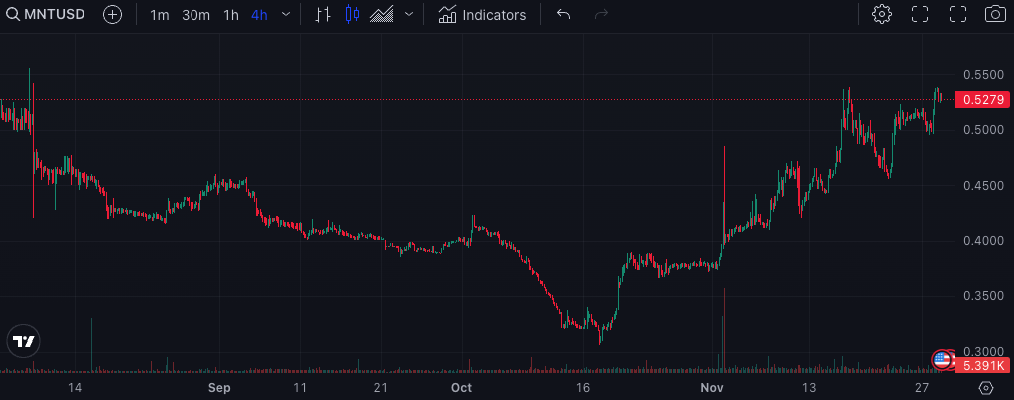
Task: Click the Oct label on the time axis
Action: click(462, 388)
